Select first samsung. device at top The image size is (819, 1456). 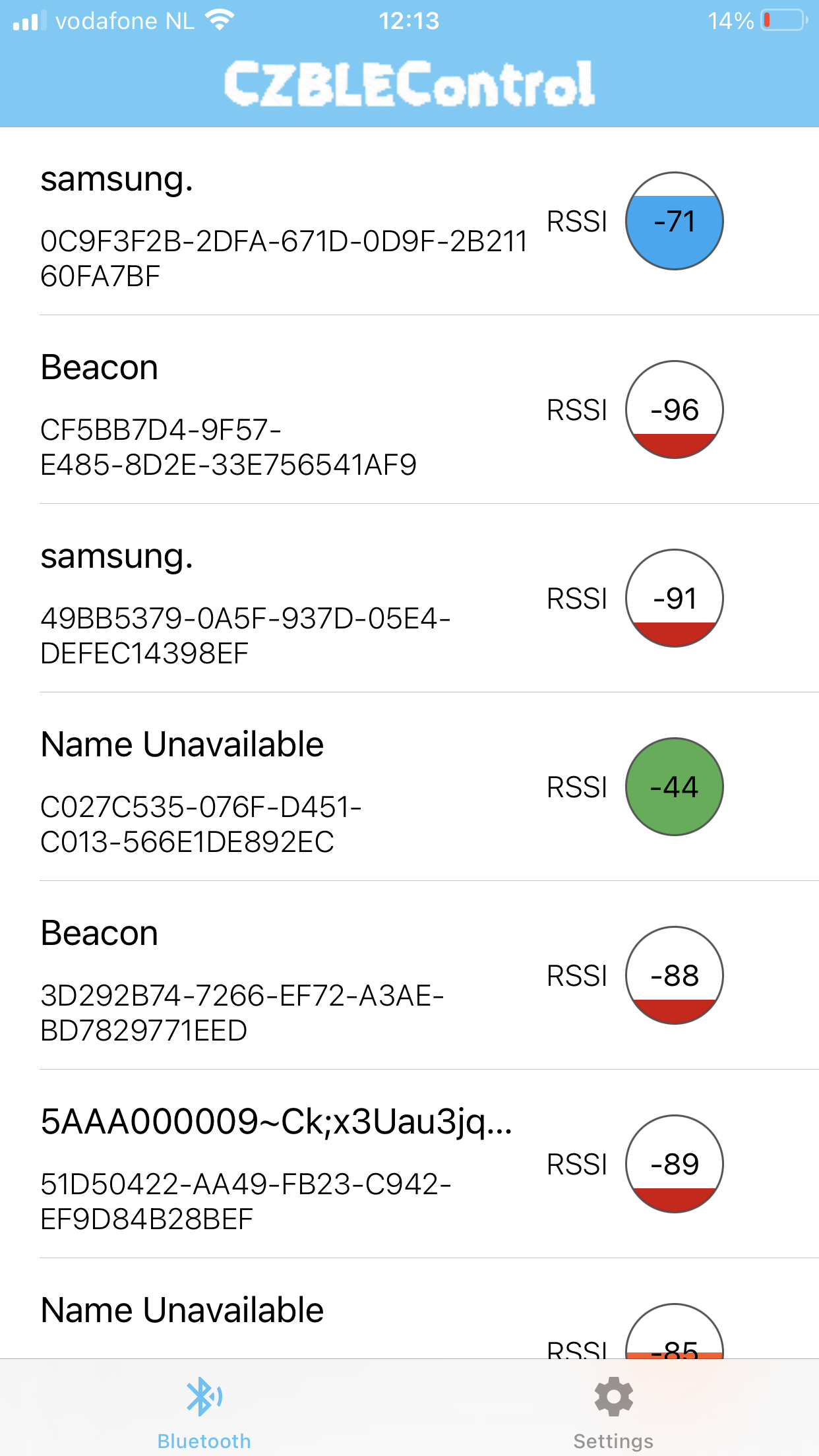point(409,221)
